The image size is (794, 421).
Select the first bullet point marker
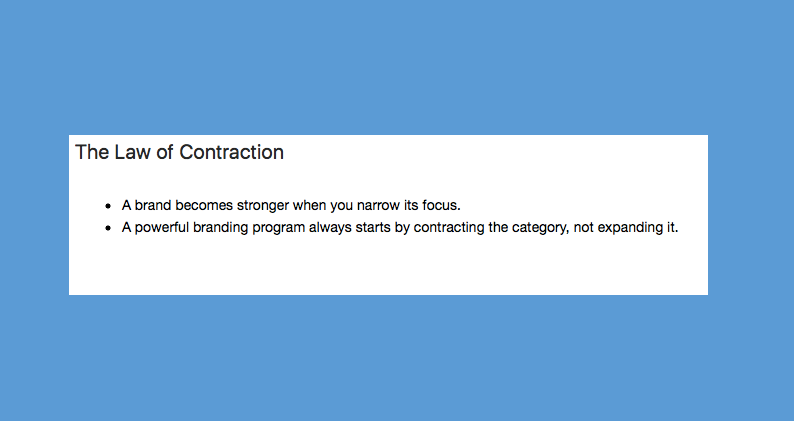coord(108,206)
